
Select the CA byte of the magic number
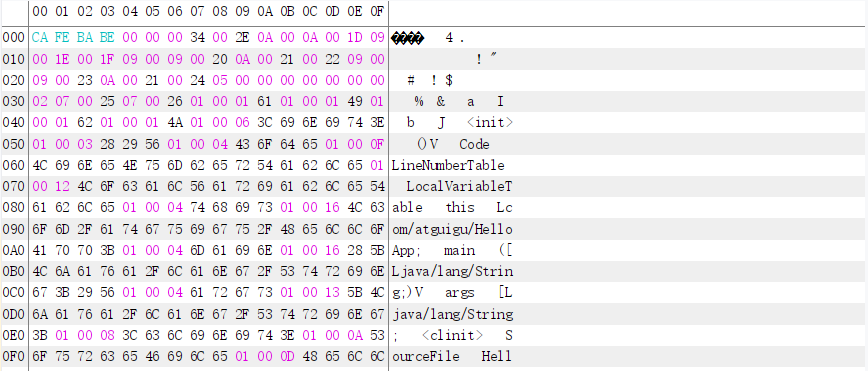(39, 38)
